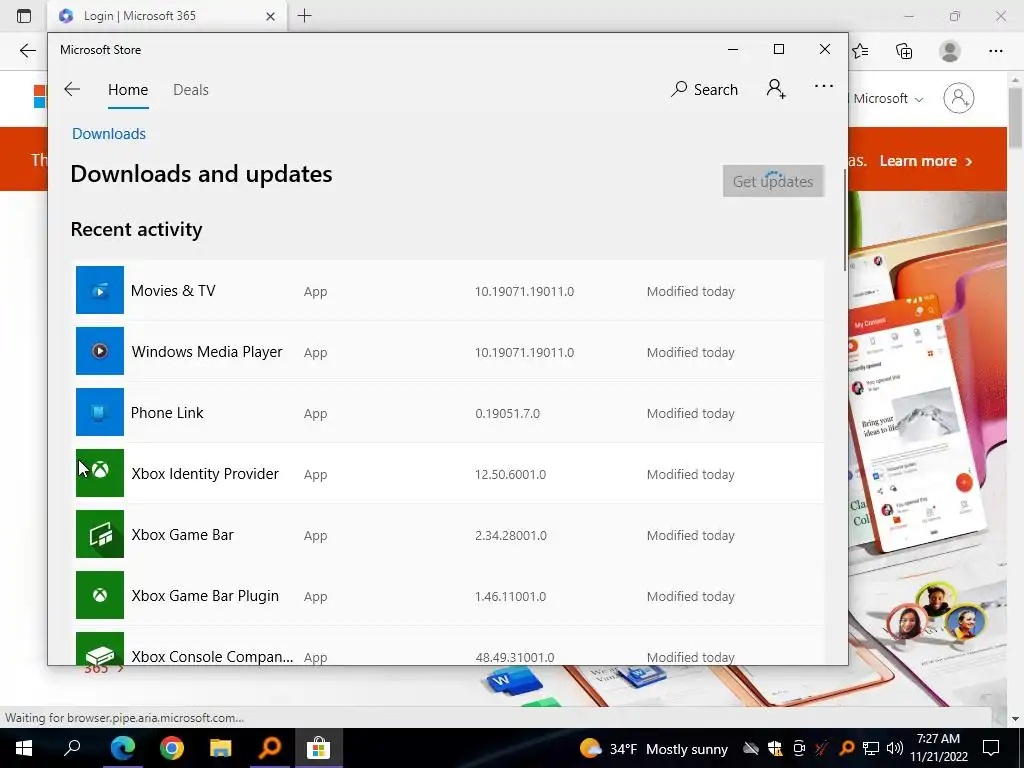Open the Downloads breadcrumb link
The width and height of the screenshot is (1024, 768).
pos(108,133)
